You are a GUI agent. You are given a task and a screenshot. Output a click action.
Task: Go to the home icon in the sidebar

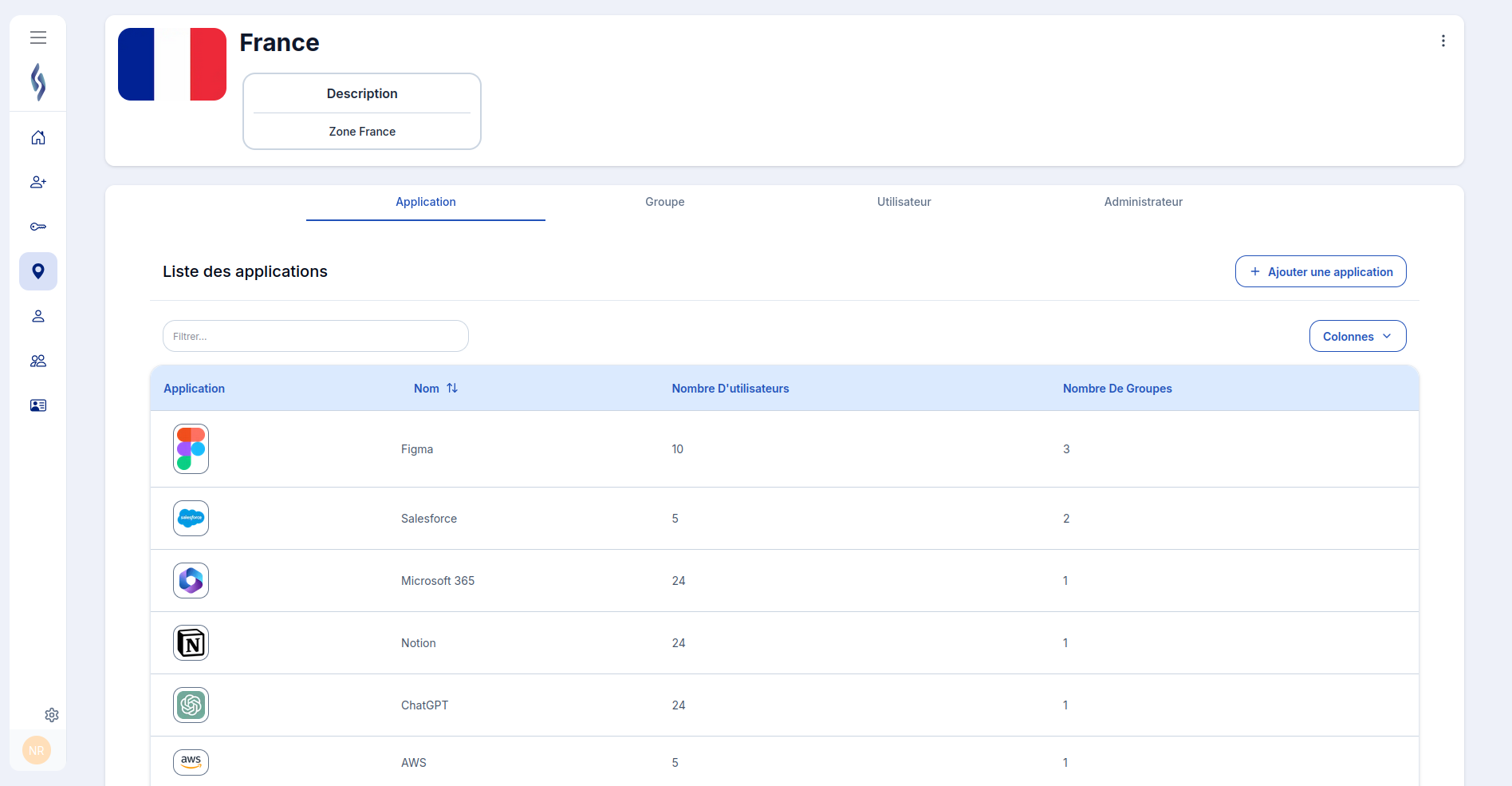pyautogui.click(x=38, y=138)
